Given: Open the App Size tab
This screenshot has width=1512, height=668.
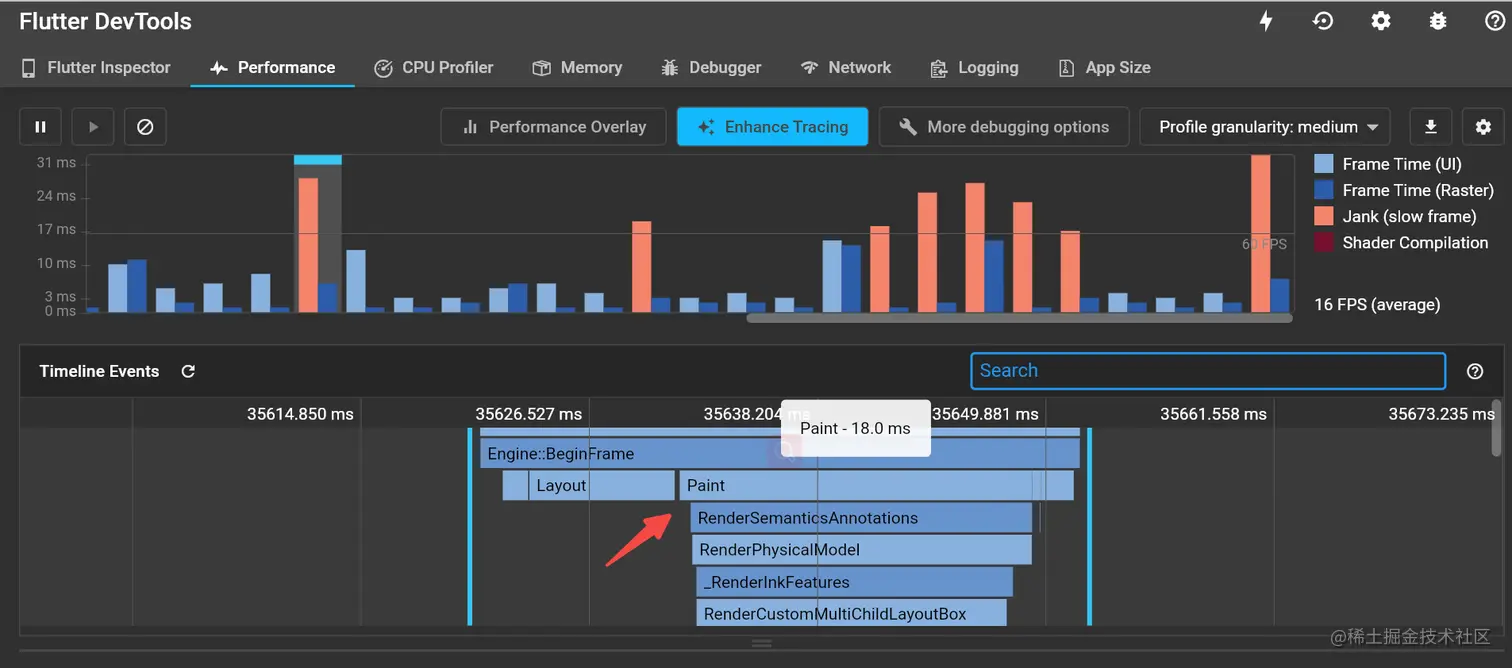Looking at the screenshot, I should tap(1104, 67).
